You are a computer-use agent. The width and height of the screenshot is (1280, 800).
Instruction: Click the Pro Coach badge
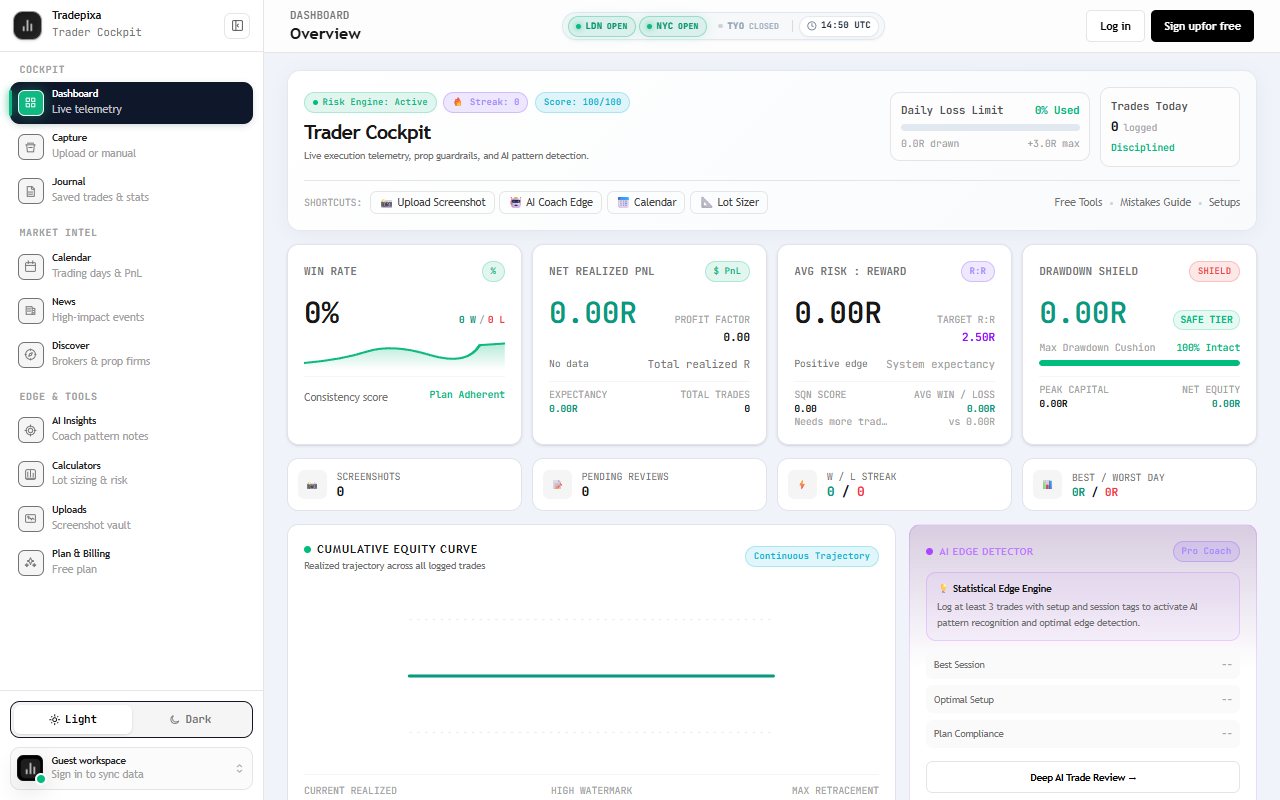(x=1206, y=551)
